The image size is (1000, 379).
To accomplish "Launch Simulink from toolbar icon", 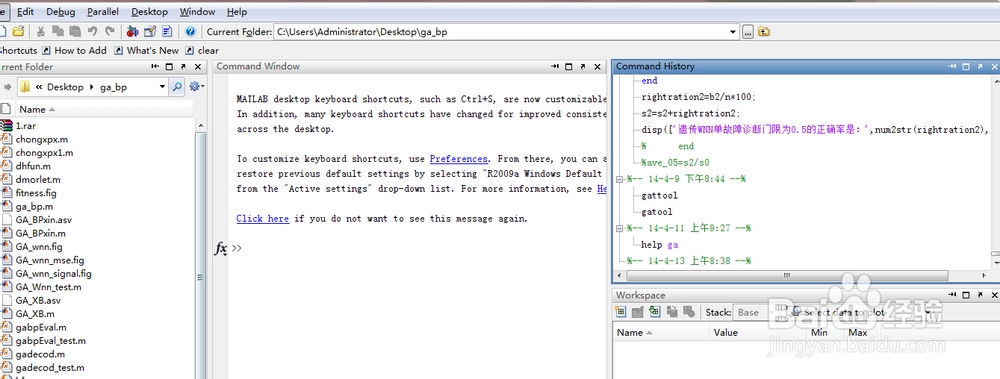I will tap(133, 31).
